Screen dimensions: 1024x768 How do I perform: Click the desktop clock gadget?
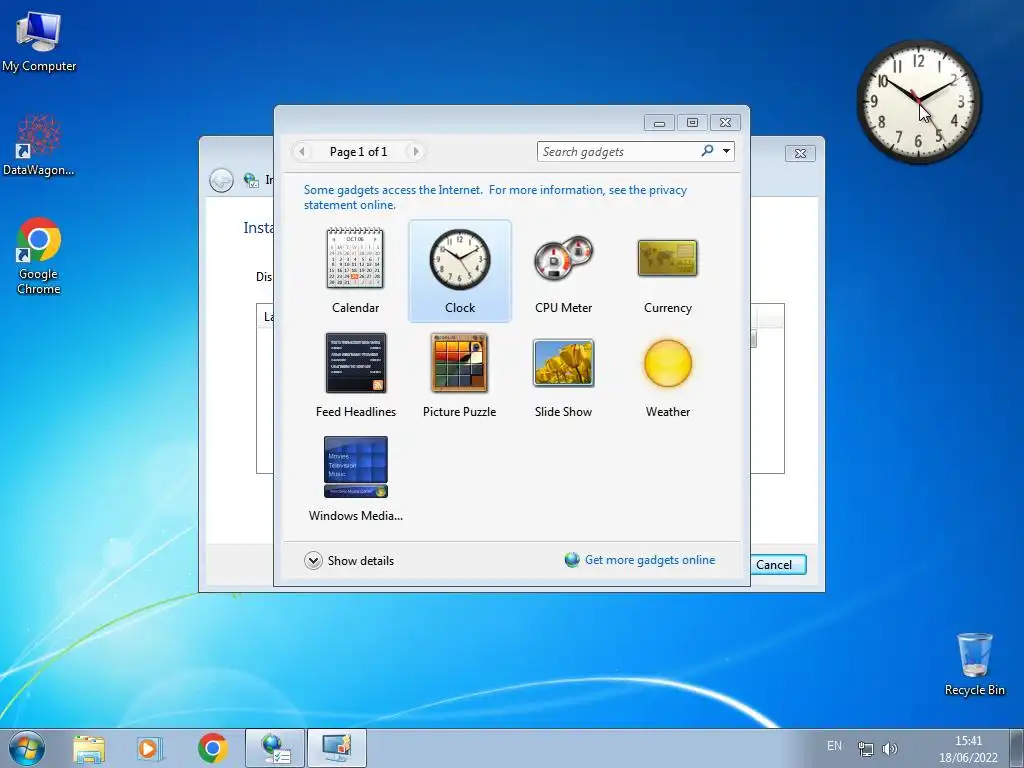[919, 101]
